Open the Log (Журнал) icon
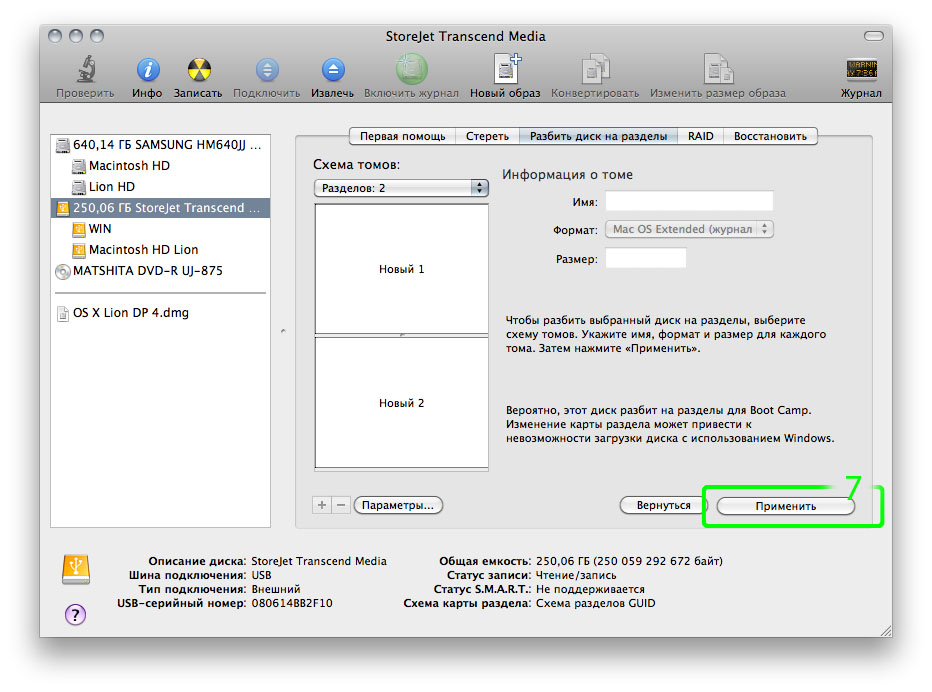This screenshot has height=692, width=932. click(861, 71)
